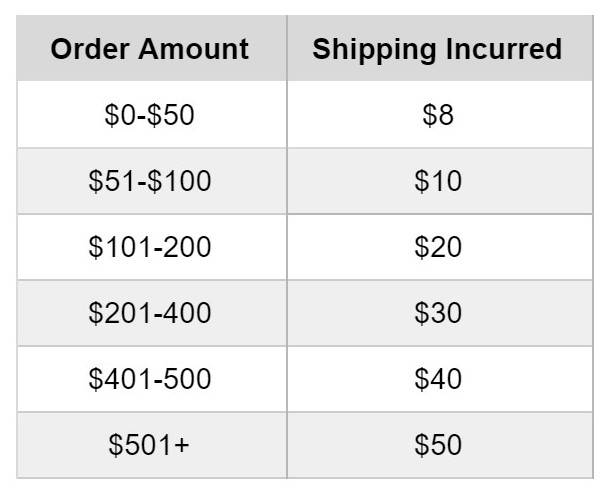The image size is (604, 491).
Task: Select the $40 shipping cost
Action: click(438, 379)
